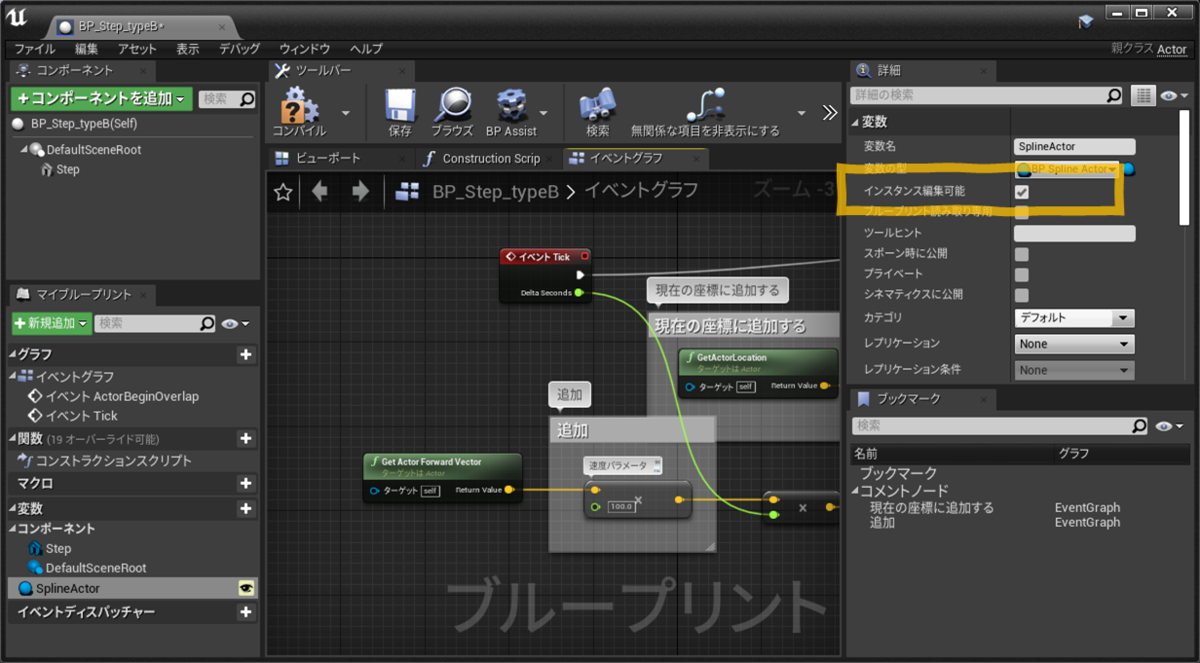Add a new macro with the マクロ plus icon
The height and width of the screenshot is (663, 1200).
pos(246,483)
